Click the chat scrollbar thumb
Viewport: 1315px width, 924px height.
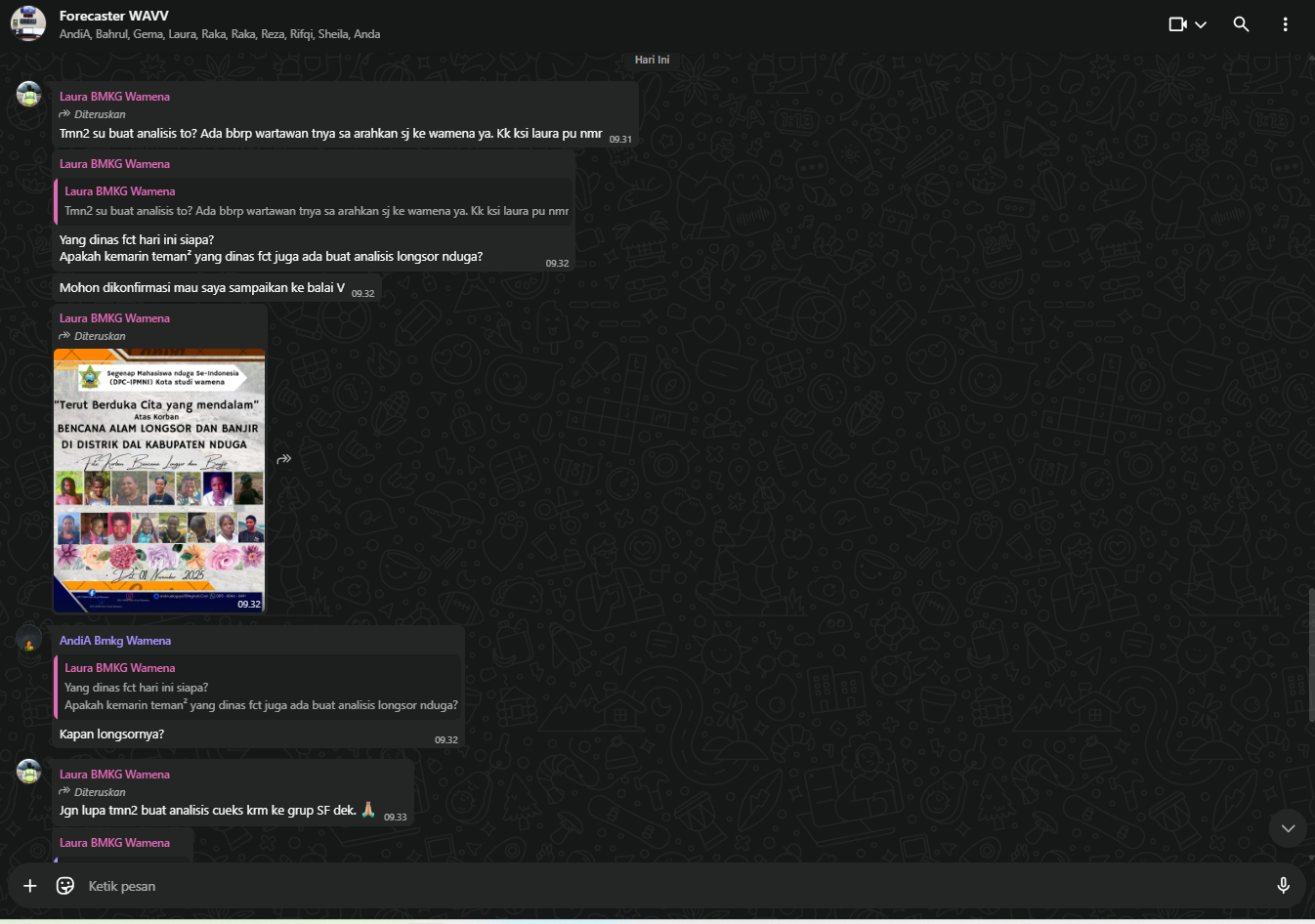pos(1311,654)
